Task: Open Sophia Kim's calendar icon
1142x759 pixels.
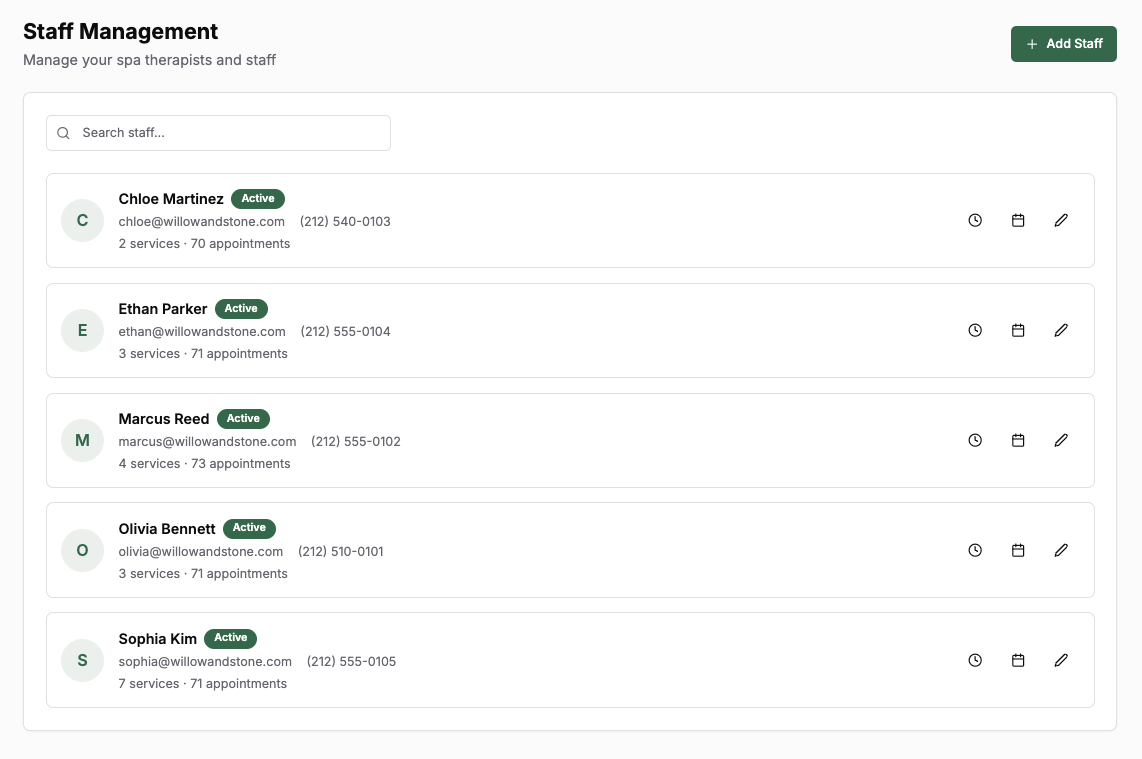Action: (1018, 660)
